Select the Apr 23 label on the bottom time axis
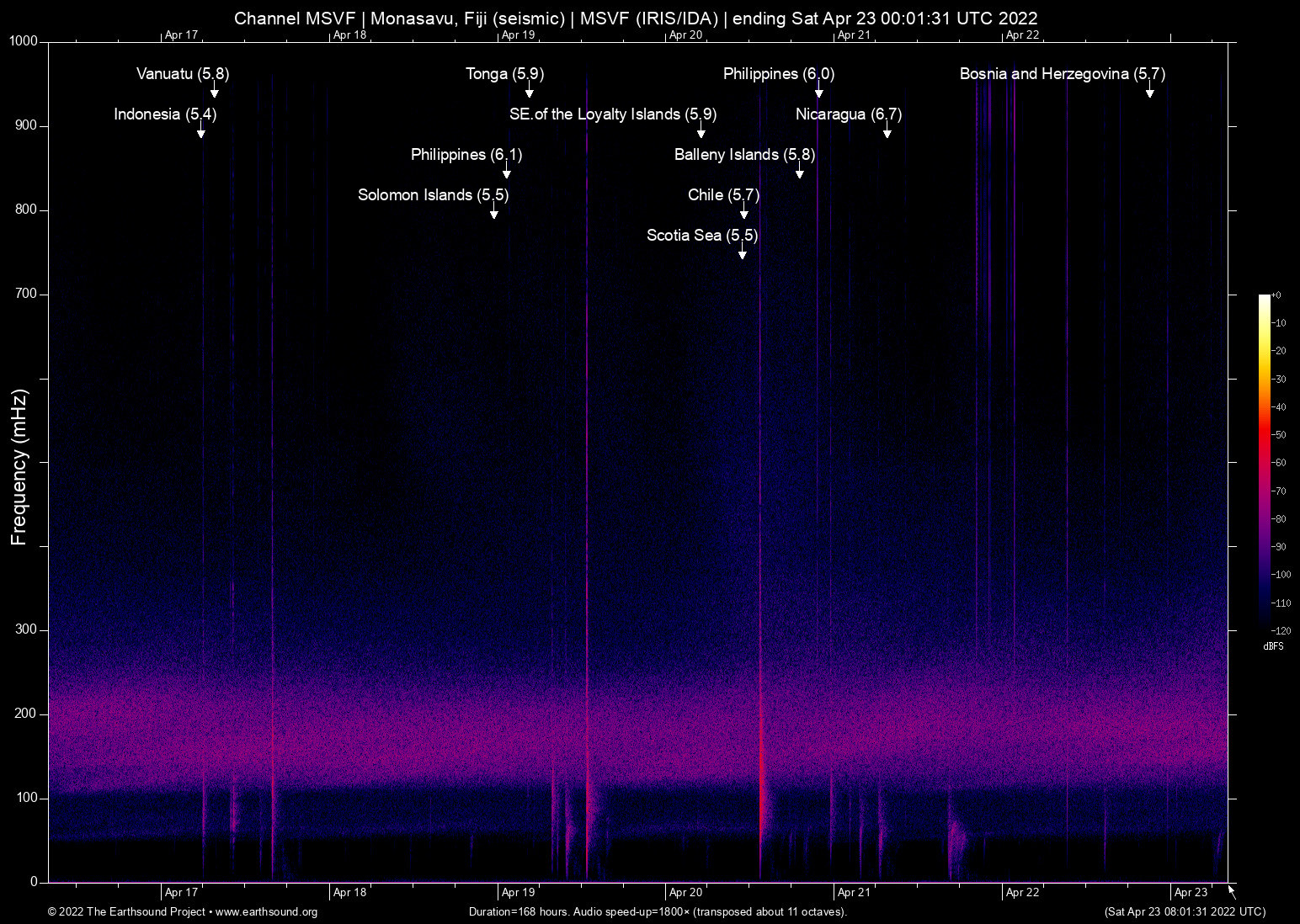Screen dimensions: 1300x924 [1191, 893]
